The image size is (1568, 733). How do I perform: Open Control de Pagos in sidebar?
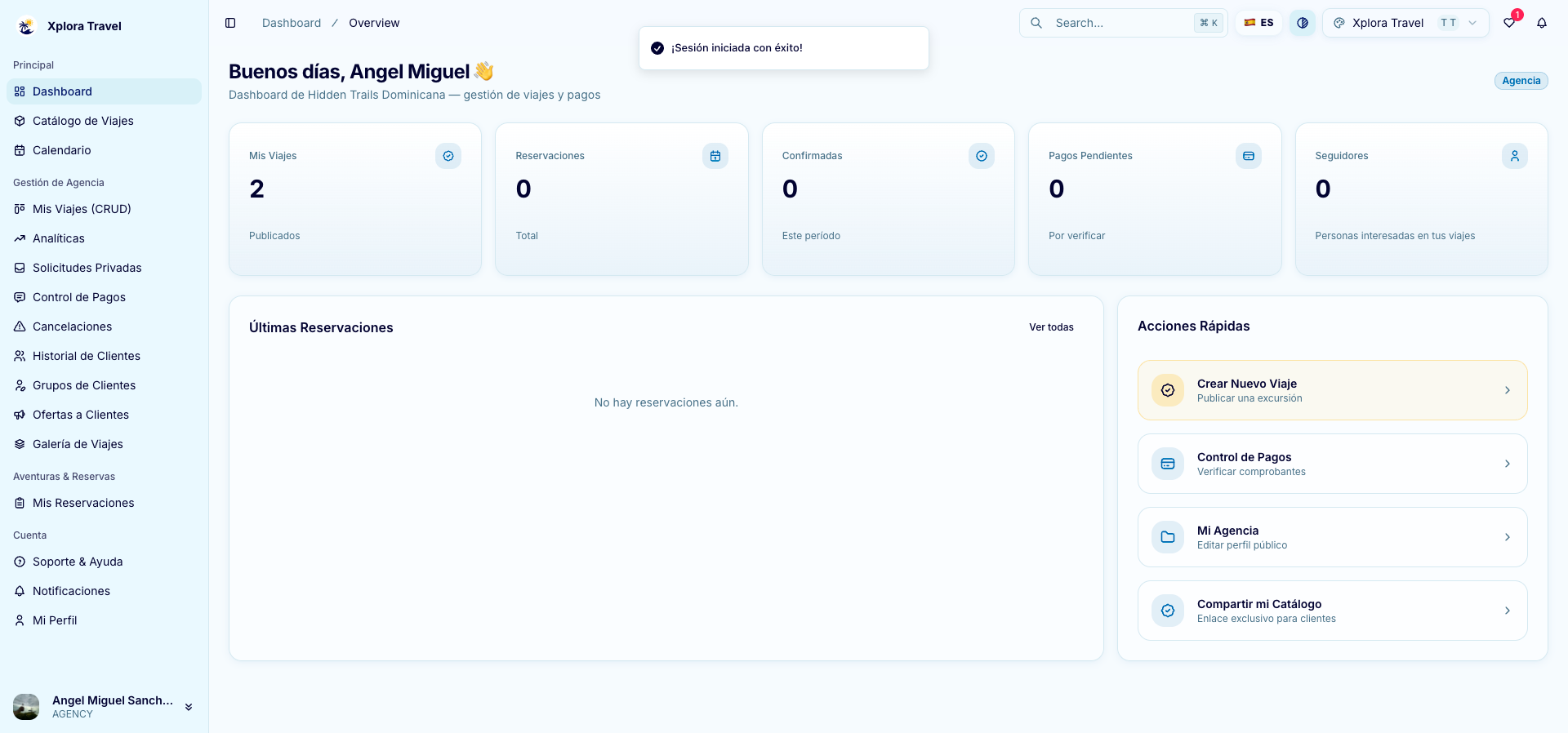(x=104, y=297)
